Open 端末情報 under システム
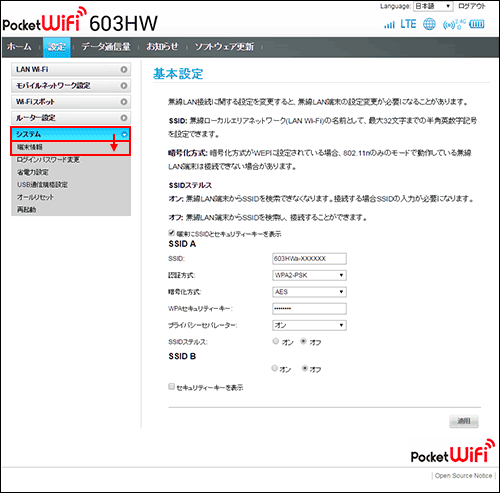Image resolution: width=500 pixels, height=493 pixels. click(70, 148)
